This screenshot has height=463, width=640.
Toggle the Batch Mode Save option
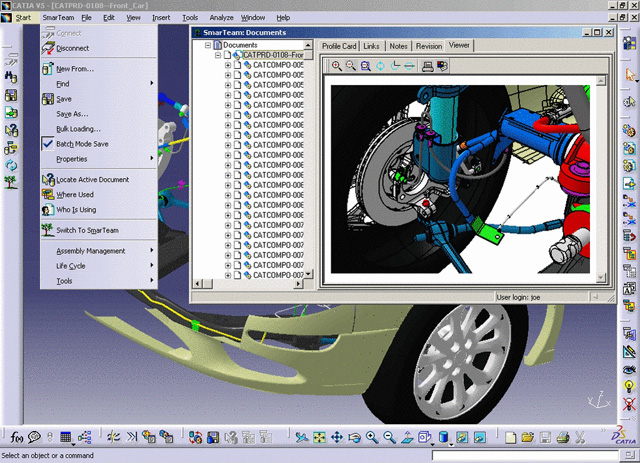coord(81,144)
